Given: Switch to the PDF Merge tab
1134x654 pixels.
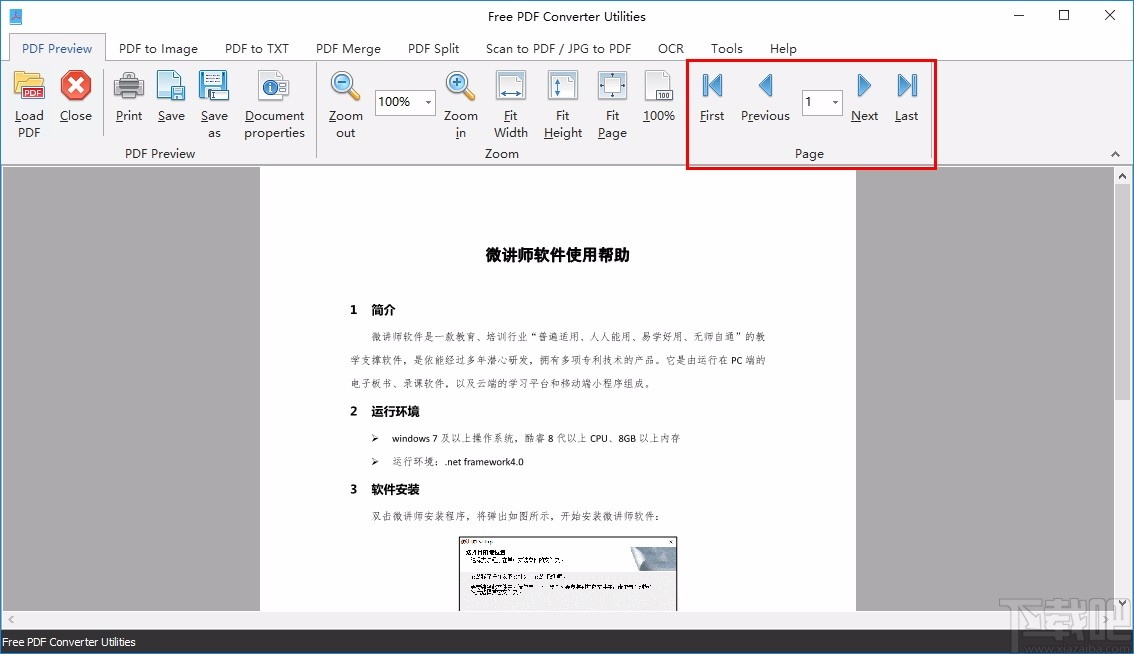Looking at the screenshot, I should point(348,48).
